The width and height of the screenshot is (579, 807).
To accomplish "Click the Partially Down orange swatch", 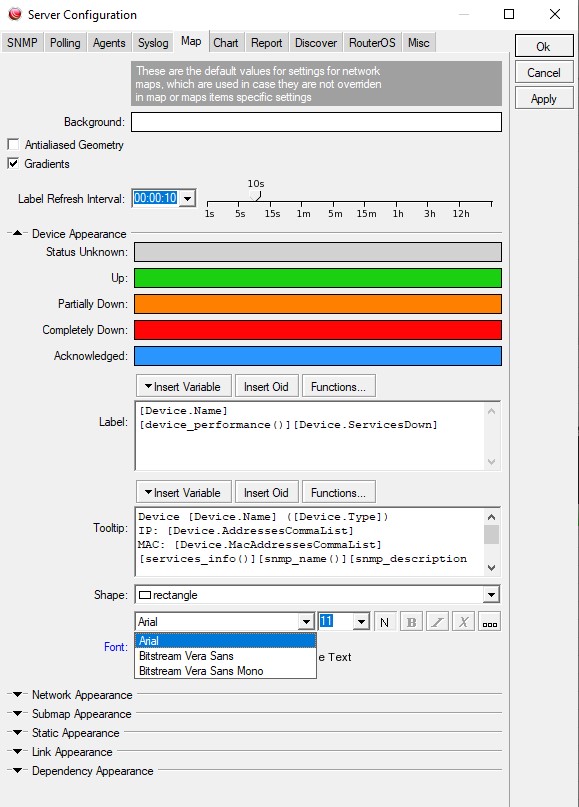I will [x=318, y=304].
